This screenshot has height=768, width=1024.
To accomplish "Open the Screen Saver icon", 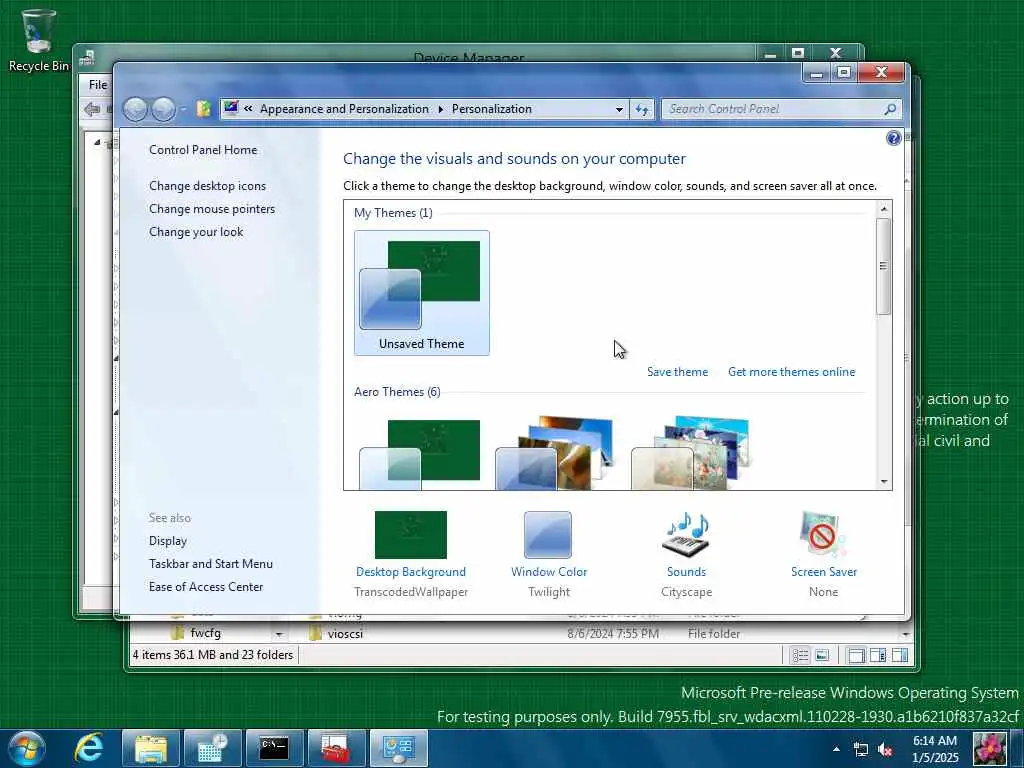I will pyautogui.click(x=823, y=535).
